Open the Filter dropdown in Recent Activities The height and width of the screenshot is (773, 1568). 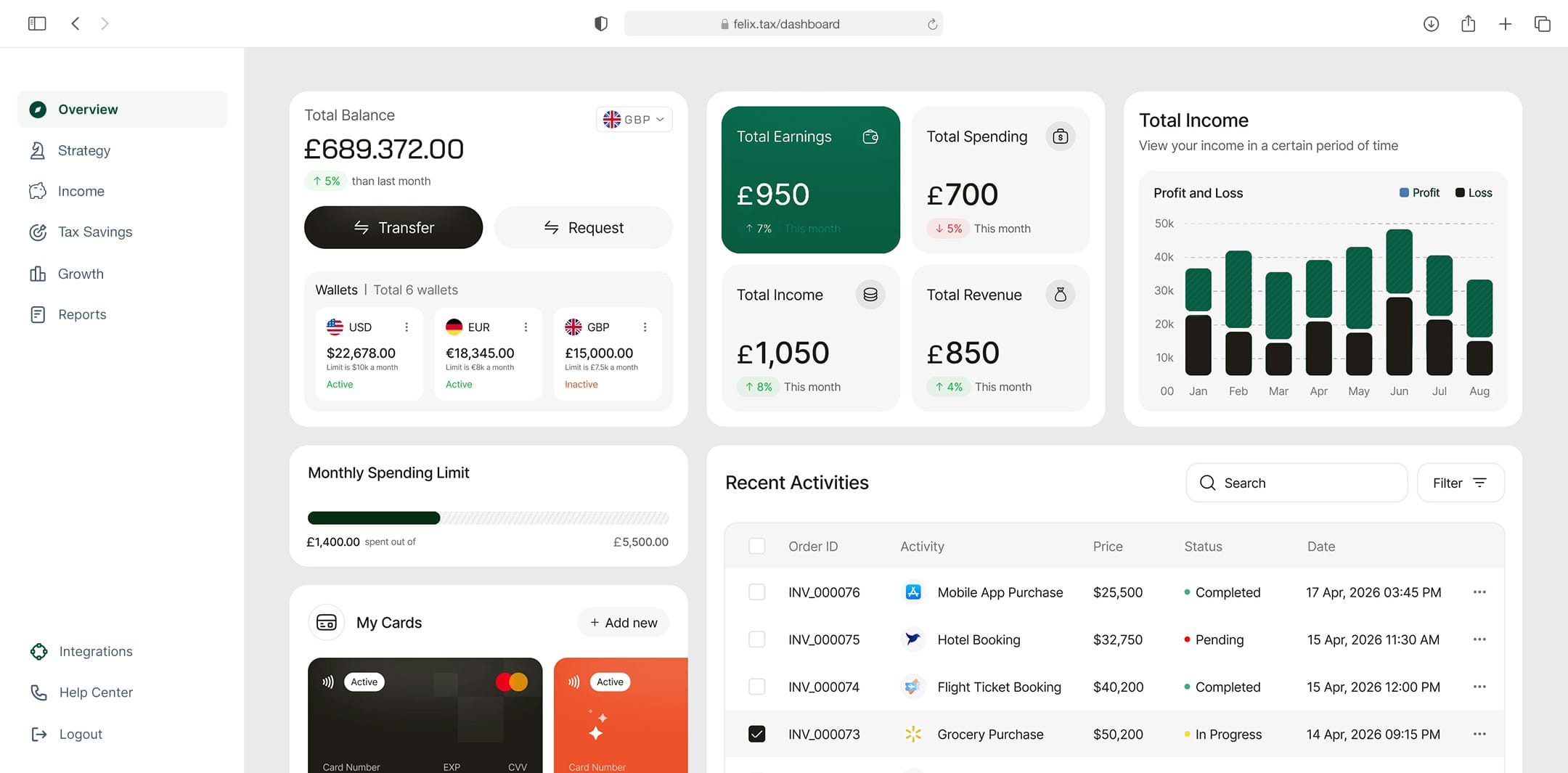1460,483
